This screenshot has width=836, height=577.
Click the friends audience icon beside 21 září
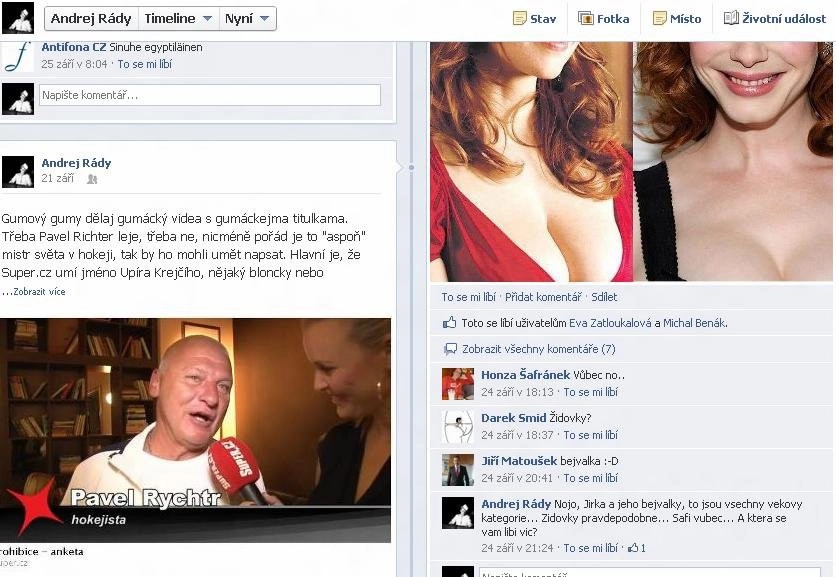point(92,179)
